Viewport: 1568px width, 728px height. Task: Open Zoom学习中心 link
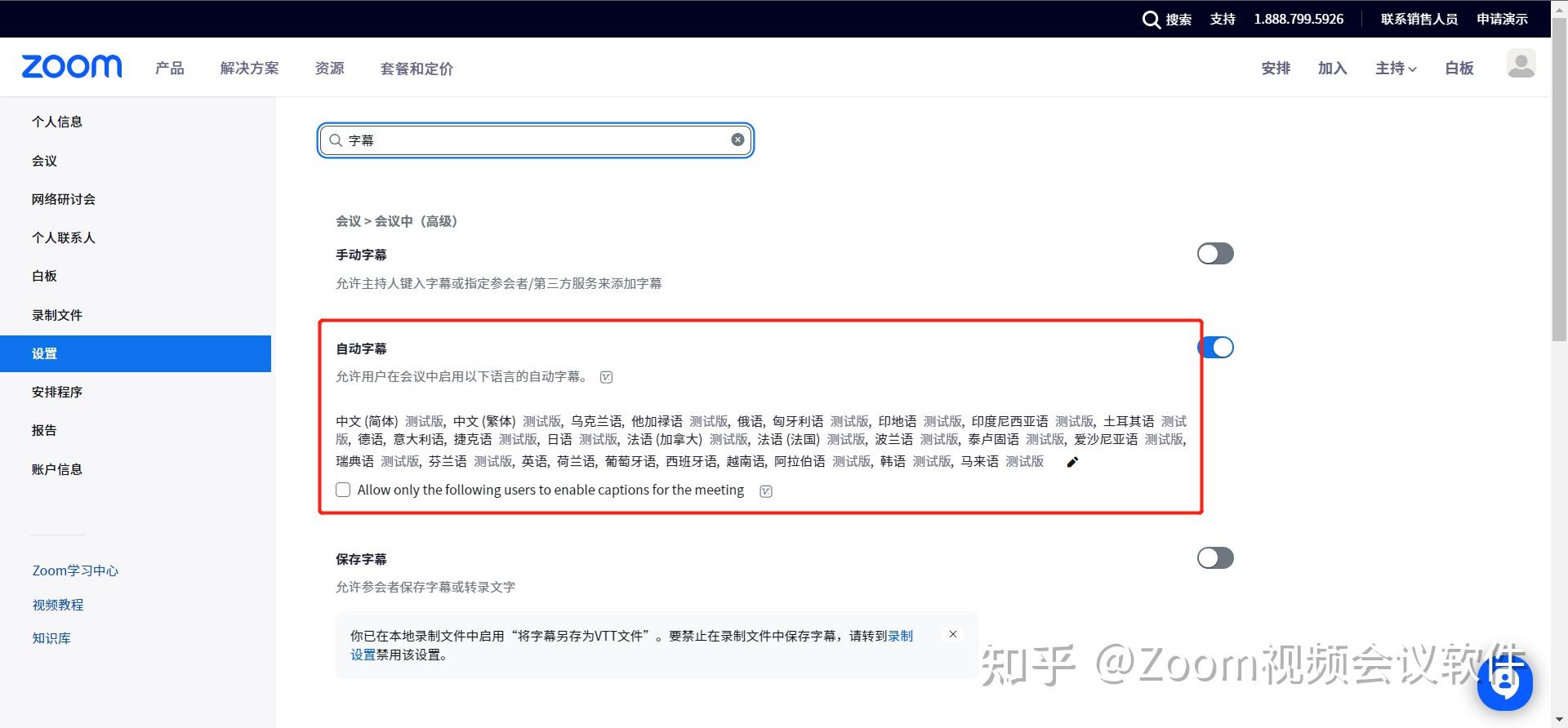click(75, 570)
